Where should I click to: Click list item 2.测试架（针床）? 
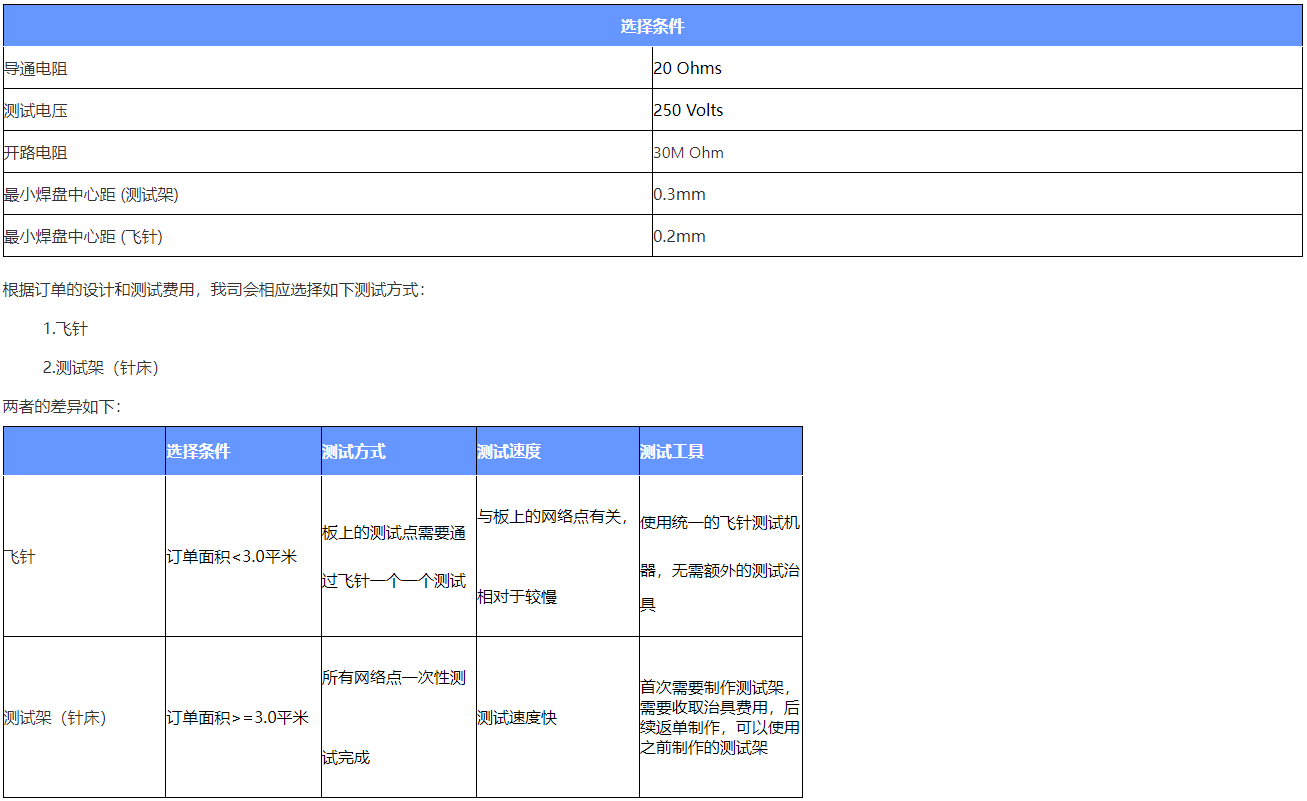(101, 368)
